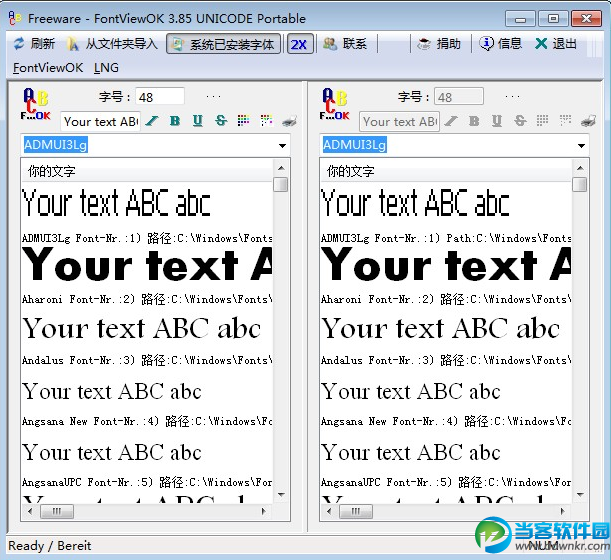Open the 联系 contact toolbar item
This screenshot has width=611, height=560.
pyautogui.click(x=345, y=44)
